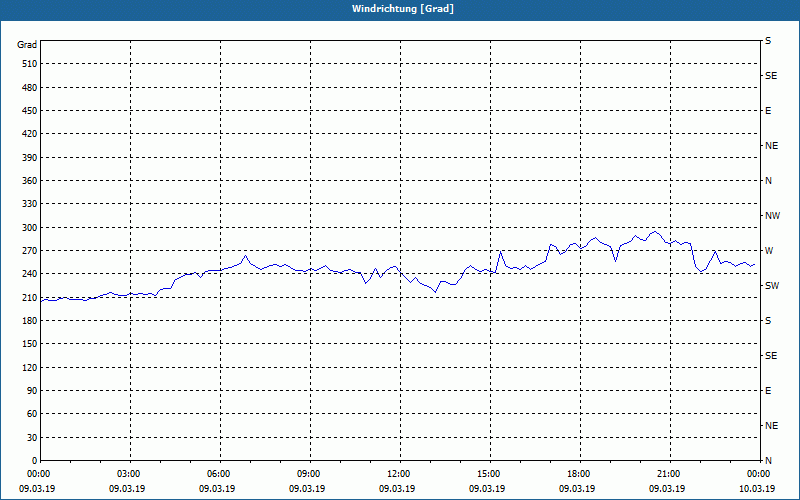Click the 15:00 time label

[490, 474]
